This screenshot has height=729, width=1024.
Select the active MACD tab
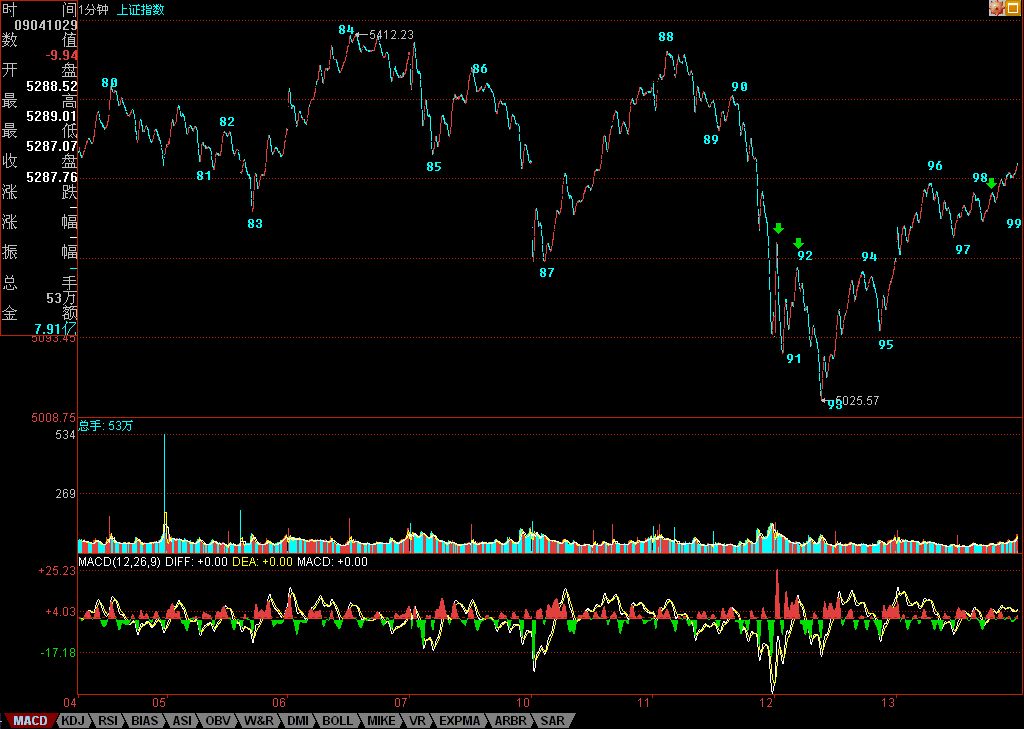[30, 720]
